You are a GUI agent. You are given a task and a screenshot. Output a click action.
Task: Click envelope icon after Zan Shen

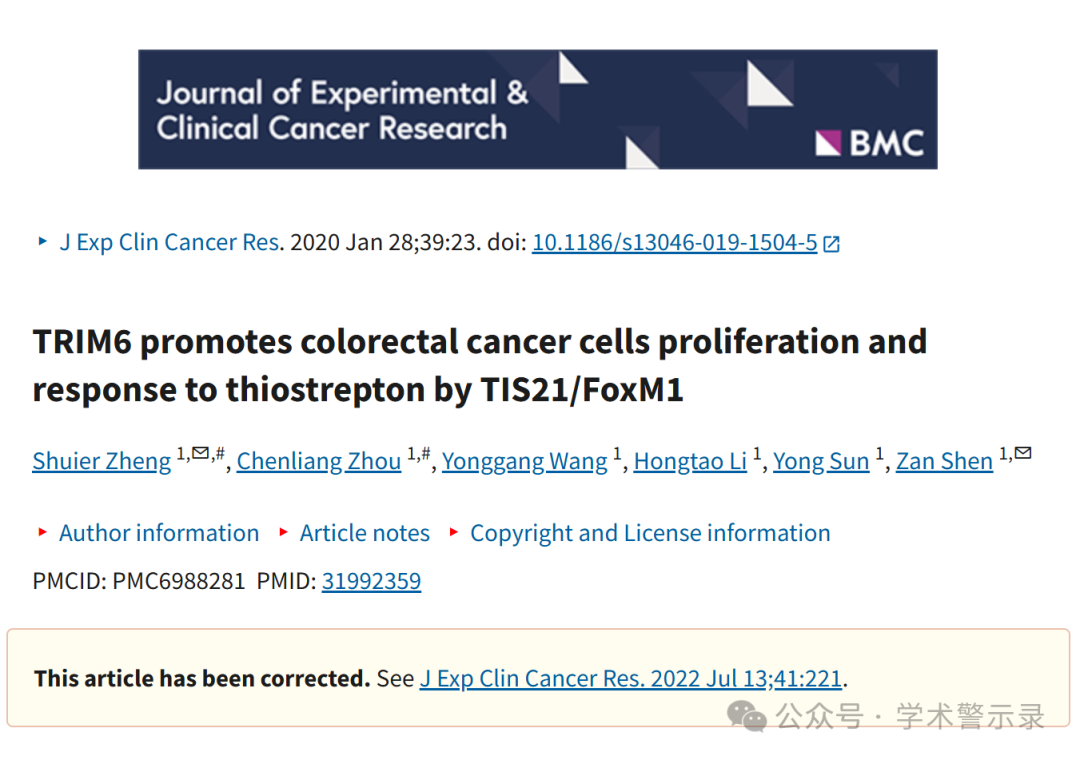click(1023, 453)
